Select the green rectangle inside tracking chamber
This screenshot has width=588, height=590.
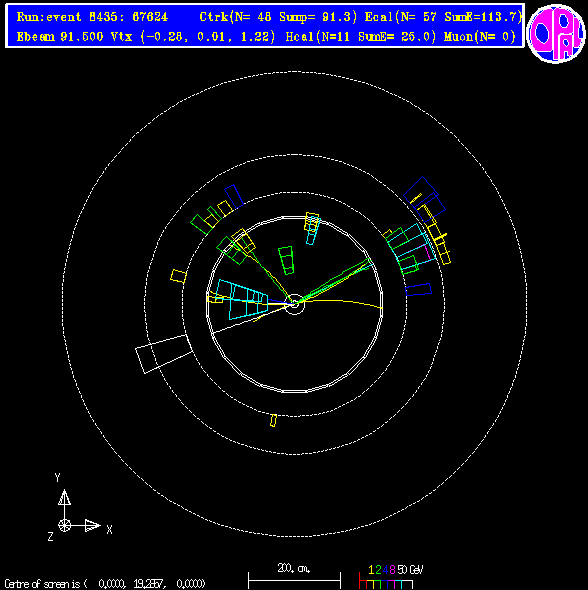tap(286, 260)
